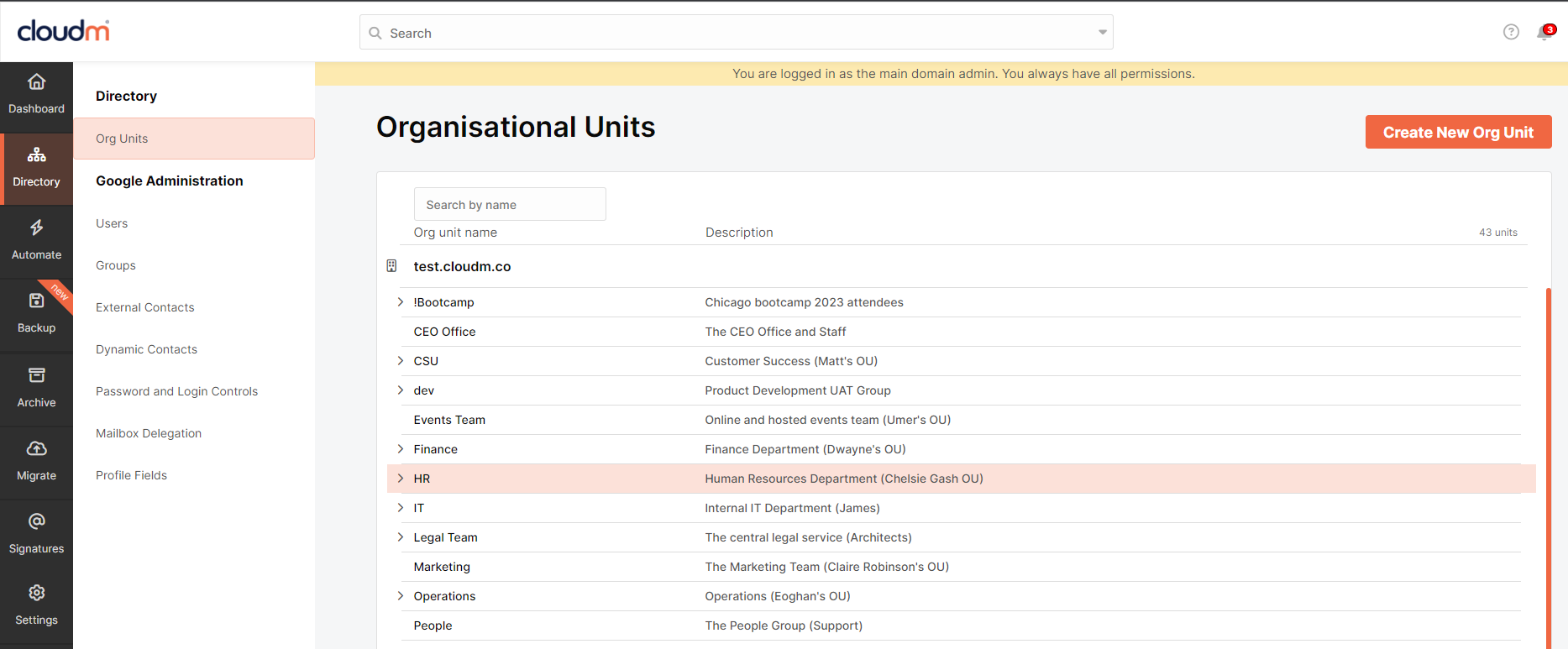Open the Backup sidebar icon
The height and width of the screenshot is (649, 1568).
click(36, 301)
